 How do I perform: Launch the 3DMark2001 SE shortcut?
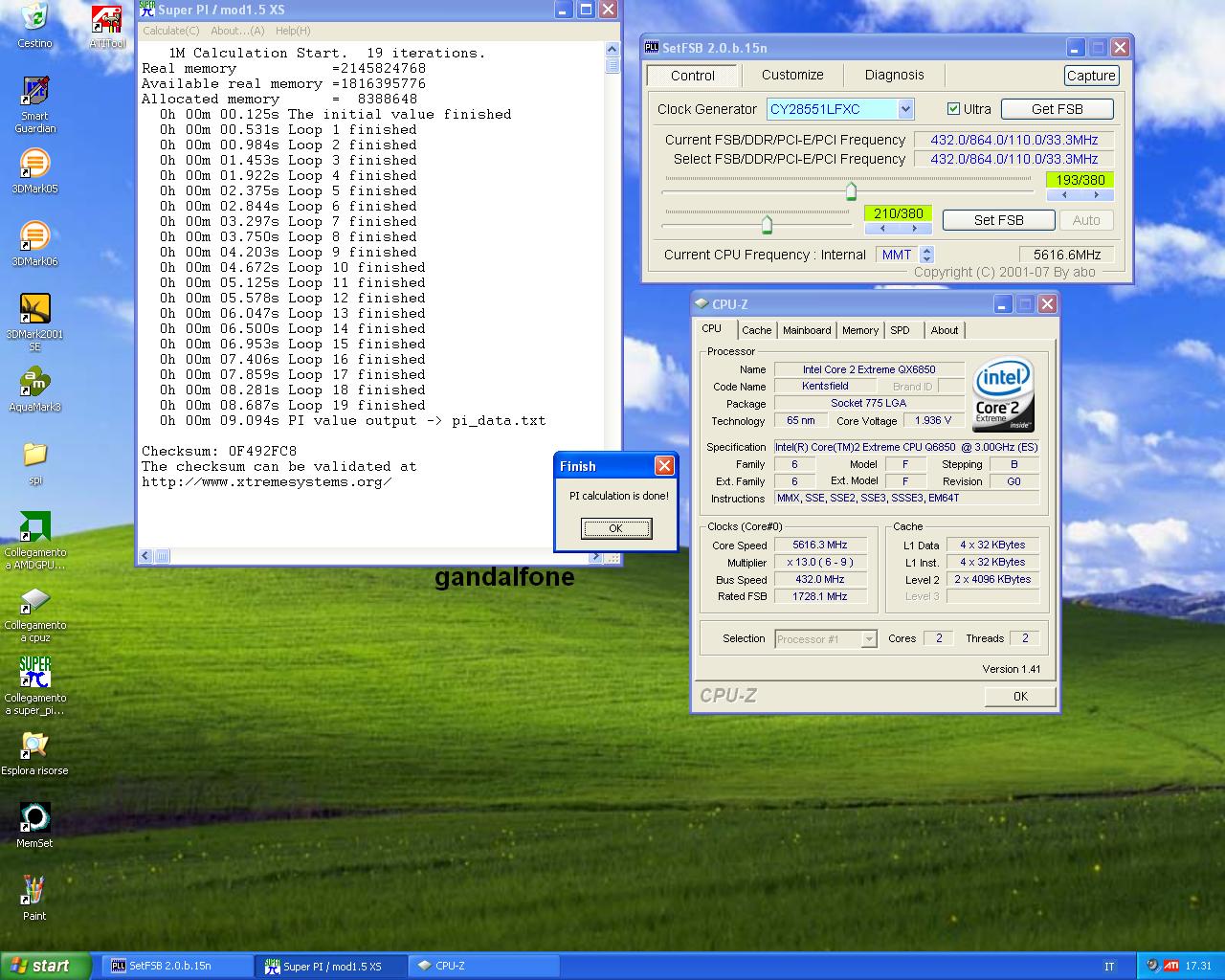click(x=34, y=308)
